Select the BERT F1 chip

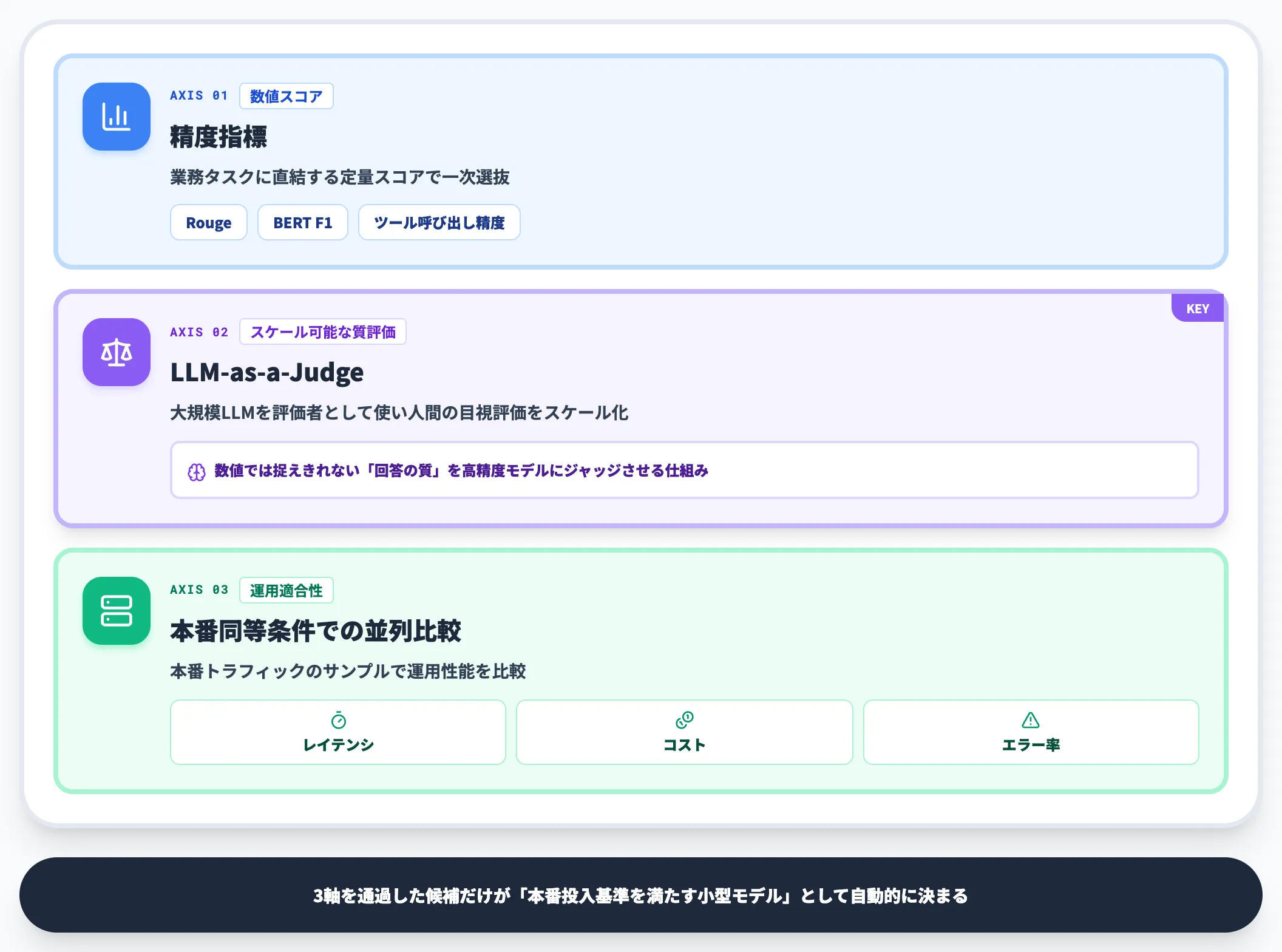pyautogui.click(x=303, y=223)
